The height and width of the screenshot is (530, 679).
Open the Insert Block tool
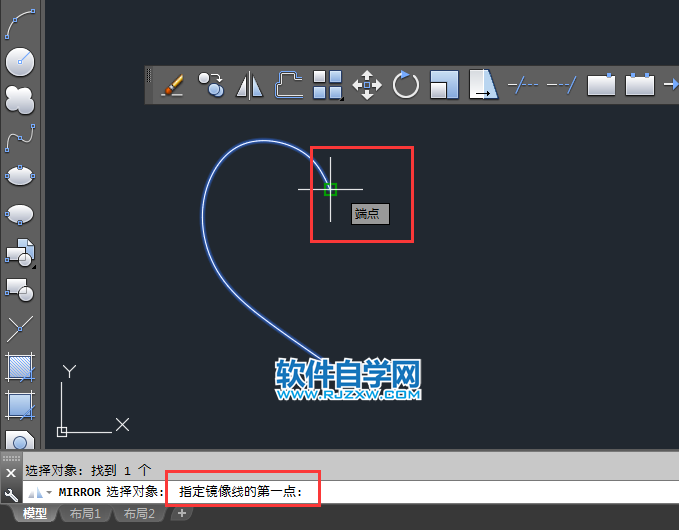tap(20, 252)
